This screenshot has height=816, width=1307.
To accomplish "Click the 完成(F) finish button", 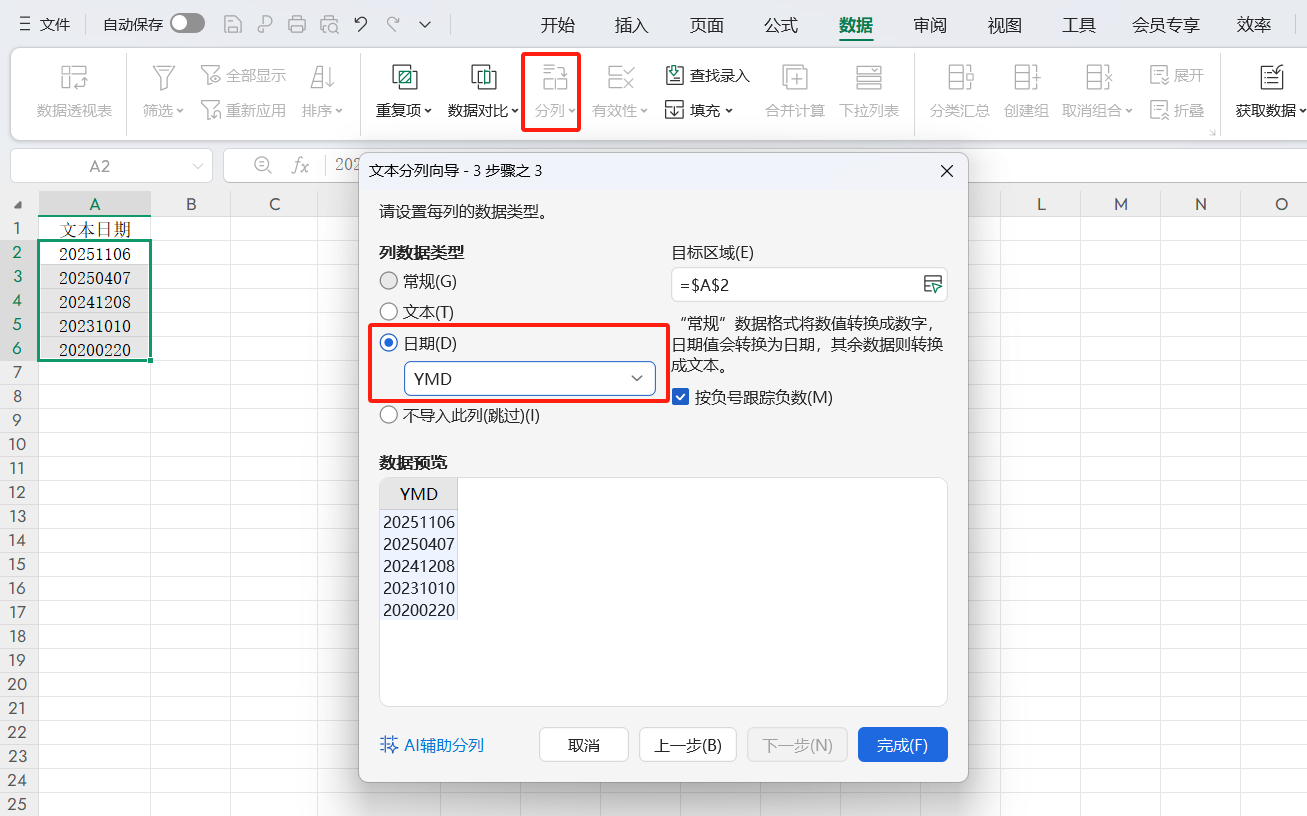I will (902, 744).
